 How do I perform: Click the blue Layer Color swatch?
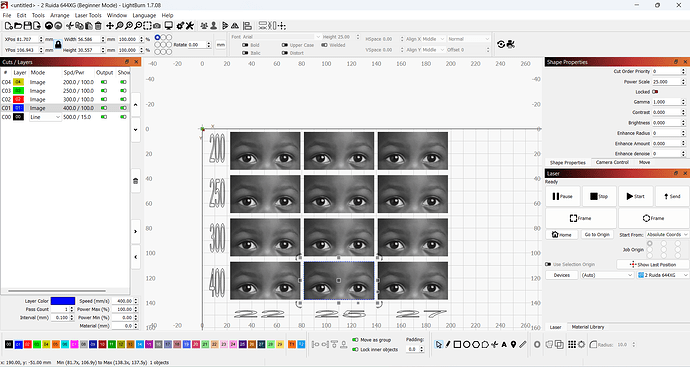point(62,301)
